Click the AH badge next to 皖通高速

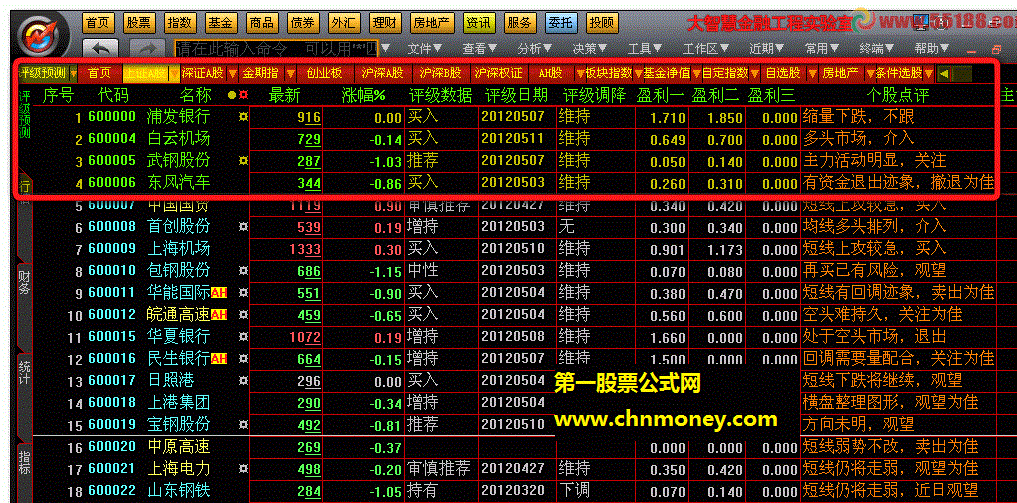219,315
